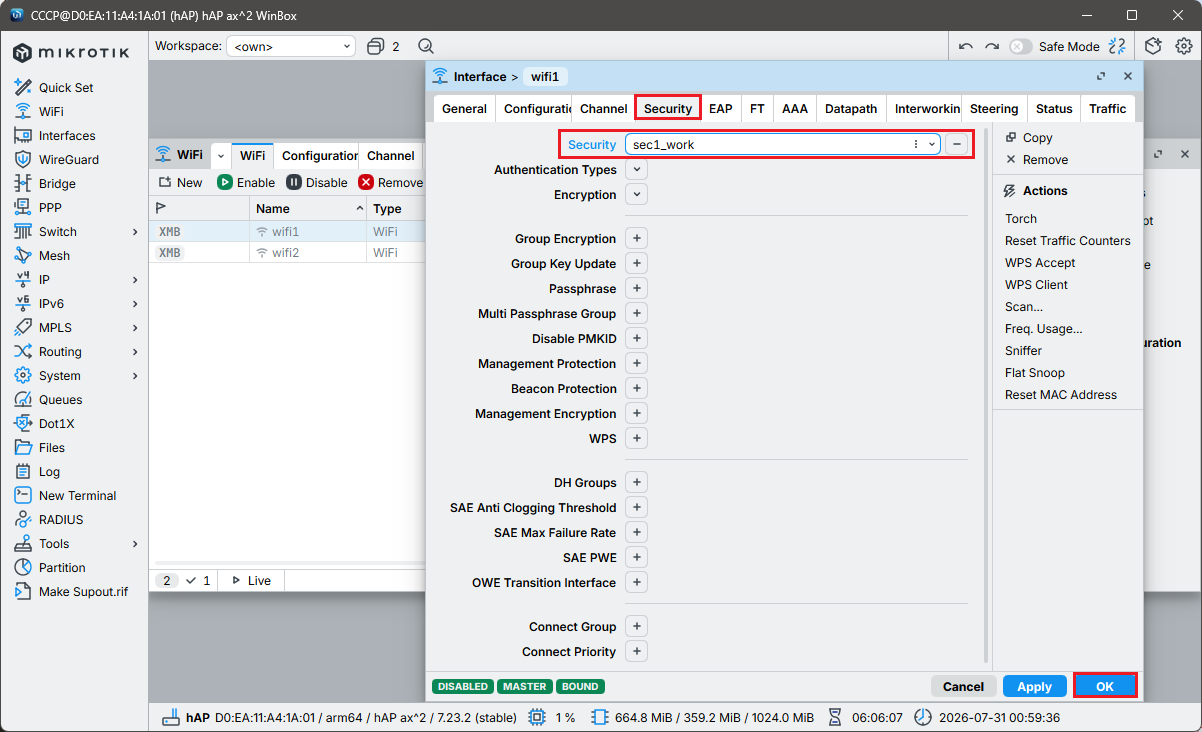The height and width of the screenshot is (732, 1202).
Task: Switch to the EAP tab
Action: click(x=720, y=108)
